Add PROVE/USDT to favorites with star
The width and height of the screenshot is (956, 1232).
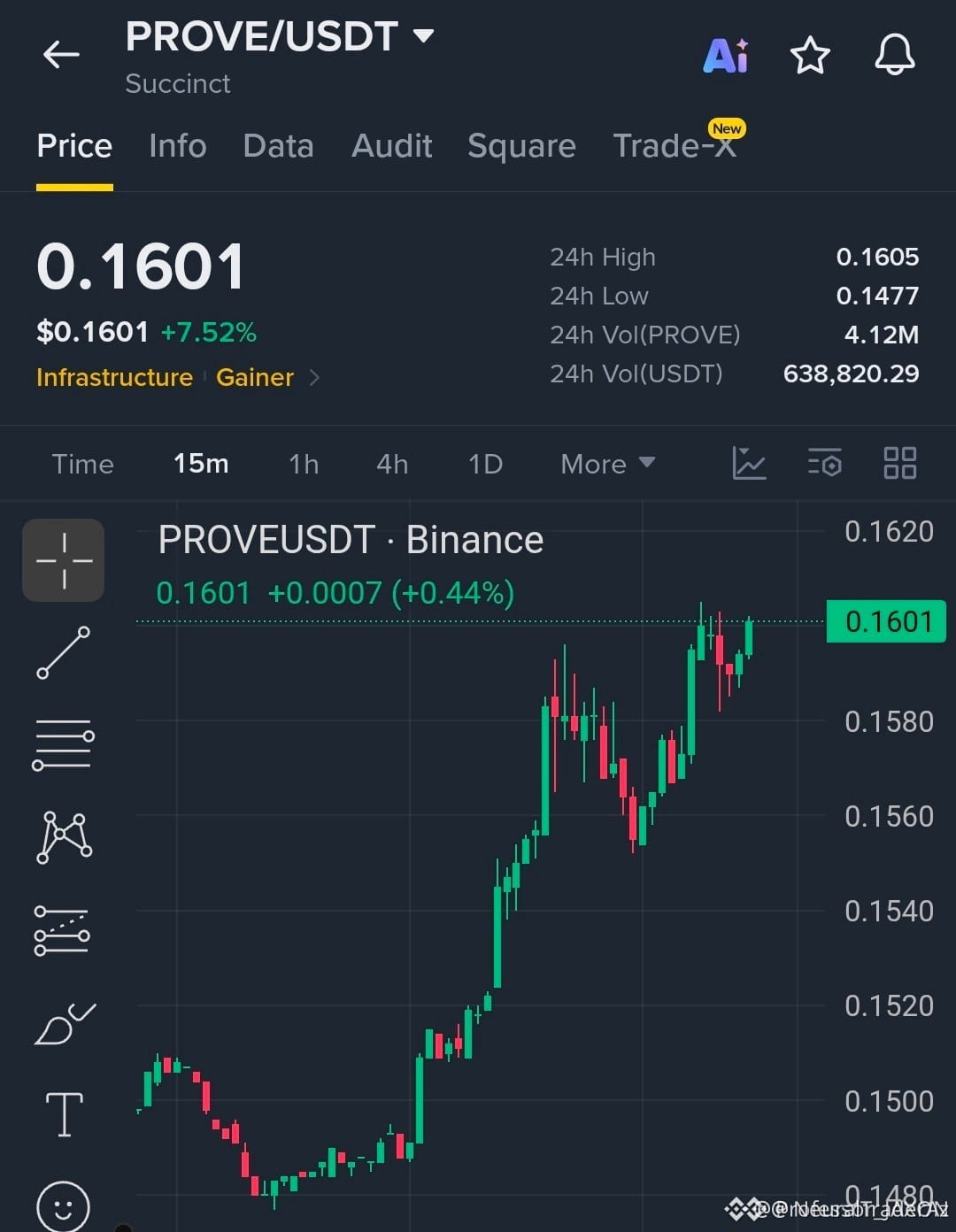(x=810, y=56)
